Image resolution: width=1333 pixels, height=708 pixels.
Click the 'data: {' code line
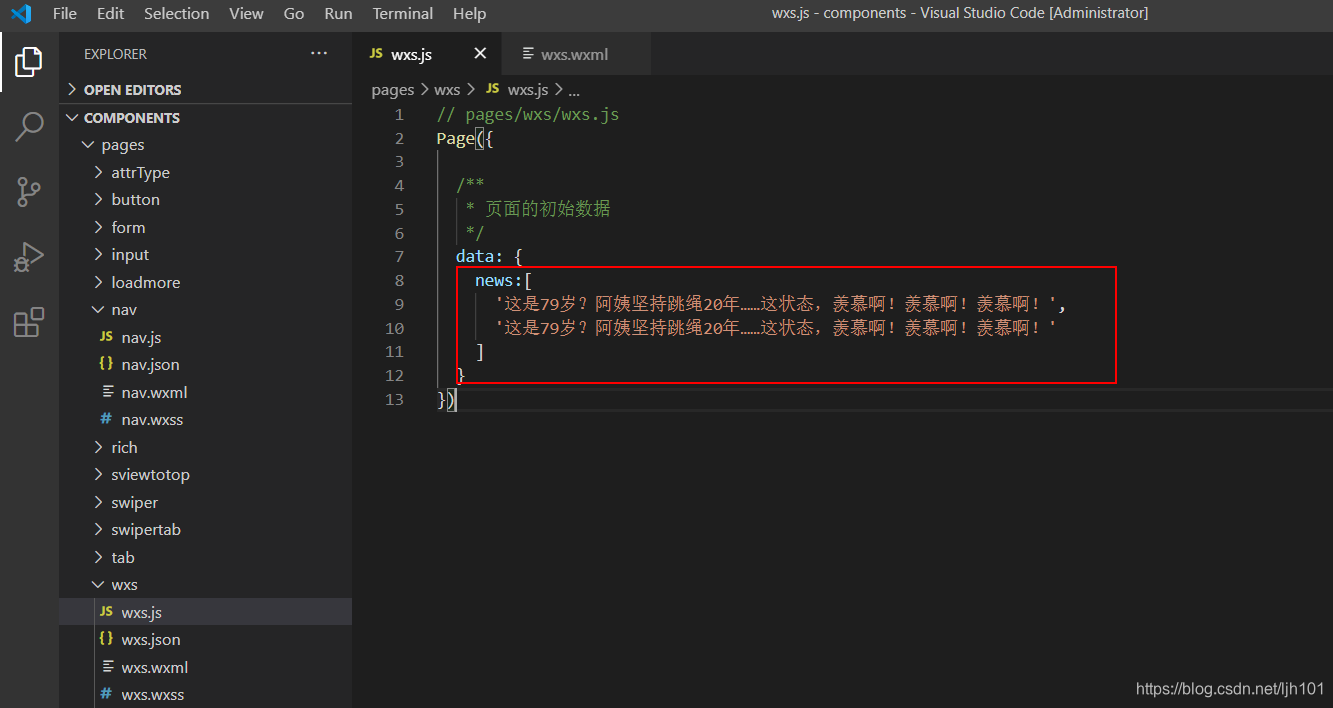coord(489,257)
